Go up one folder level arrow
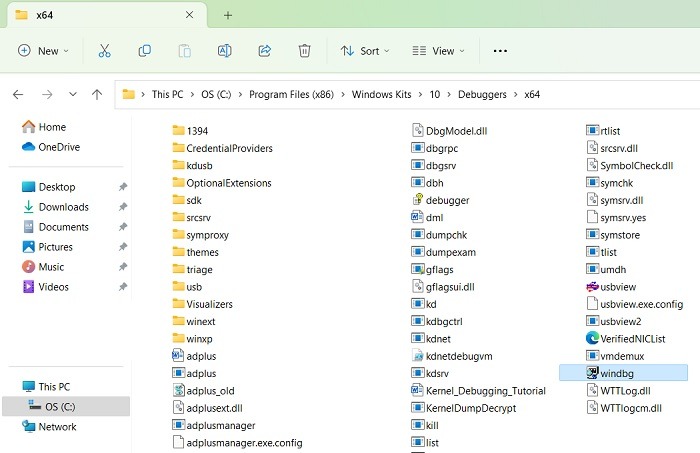 [x=97, y=95]
